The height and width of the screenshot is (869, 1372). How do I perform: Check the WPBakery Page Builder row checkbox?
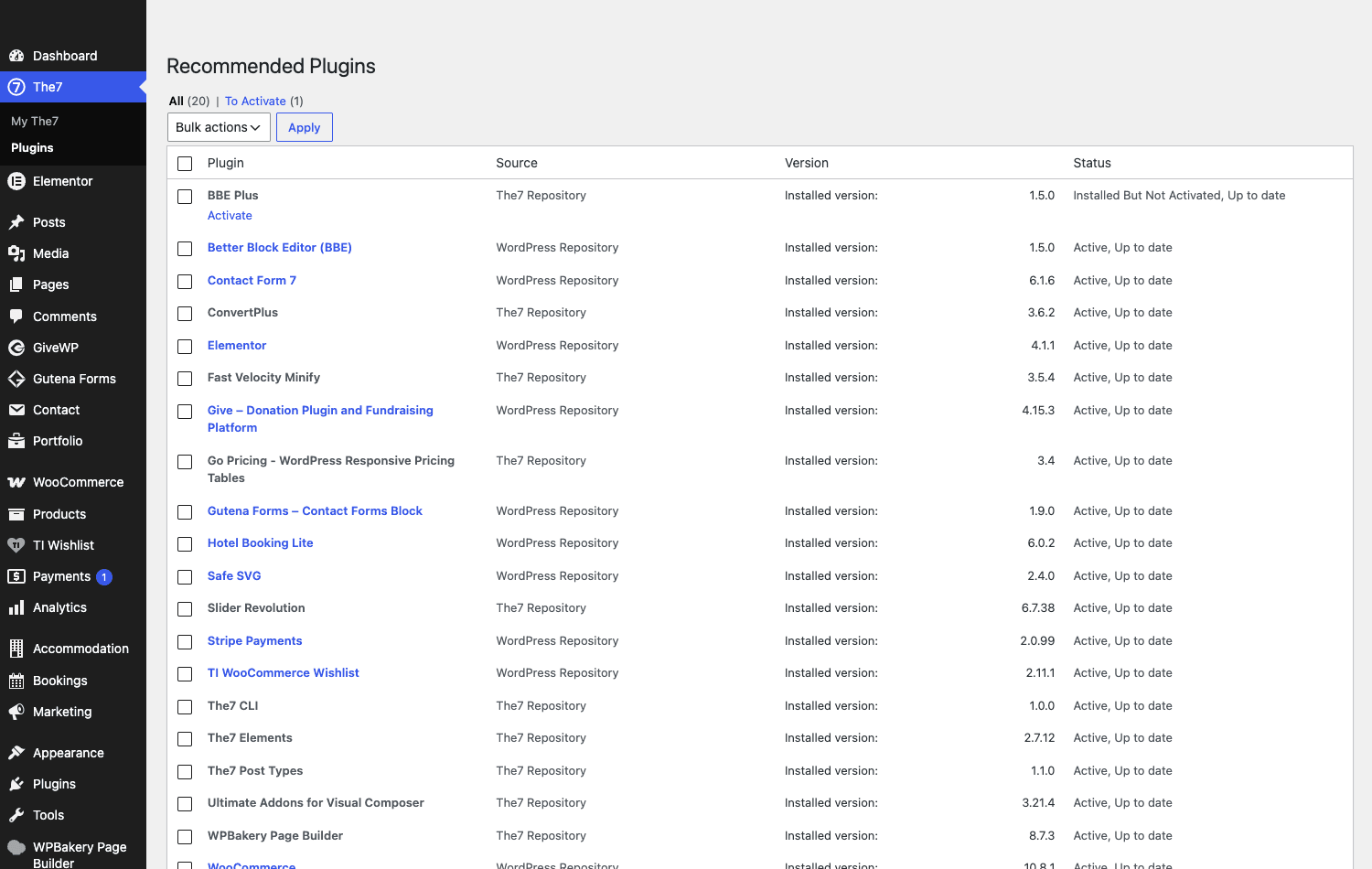click(x=185, y=837)
